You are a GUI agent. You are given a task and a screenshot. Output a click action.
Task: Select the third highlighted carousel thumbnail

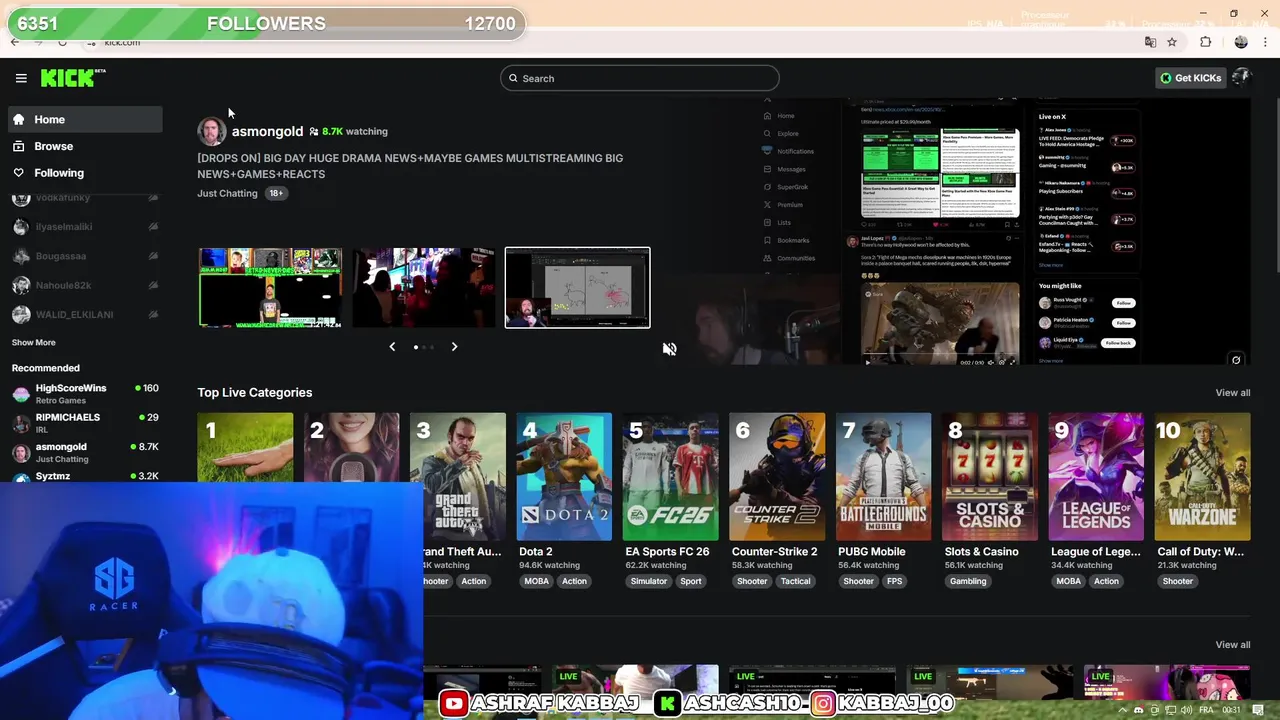(577, 288)
